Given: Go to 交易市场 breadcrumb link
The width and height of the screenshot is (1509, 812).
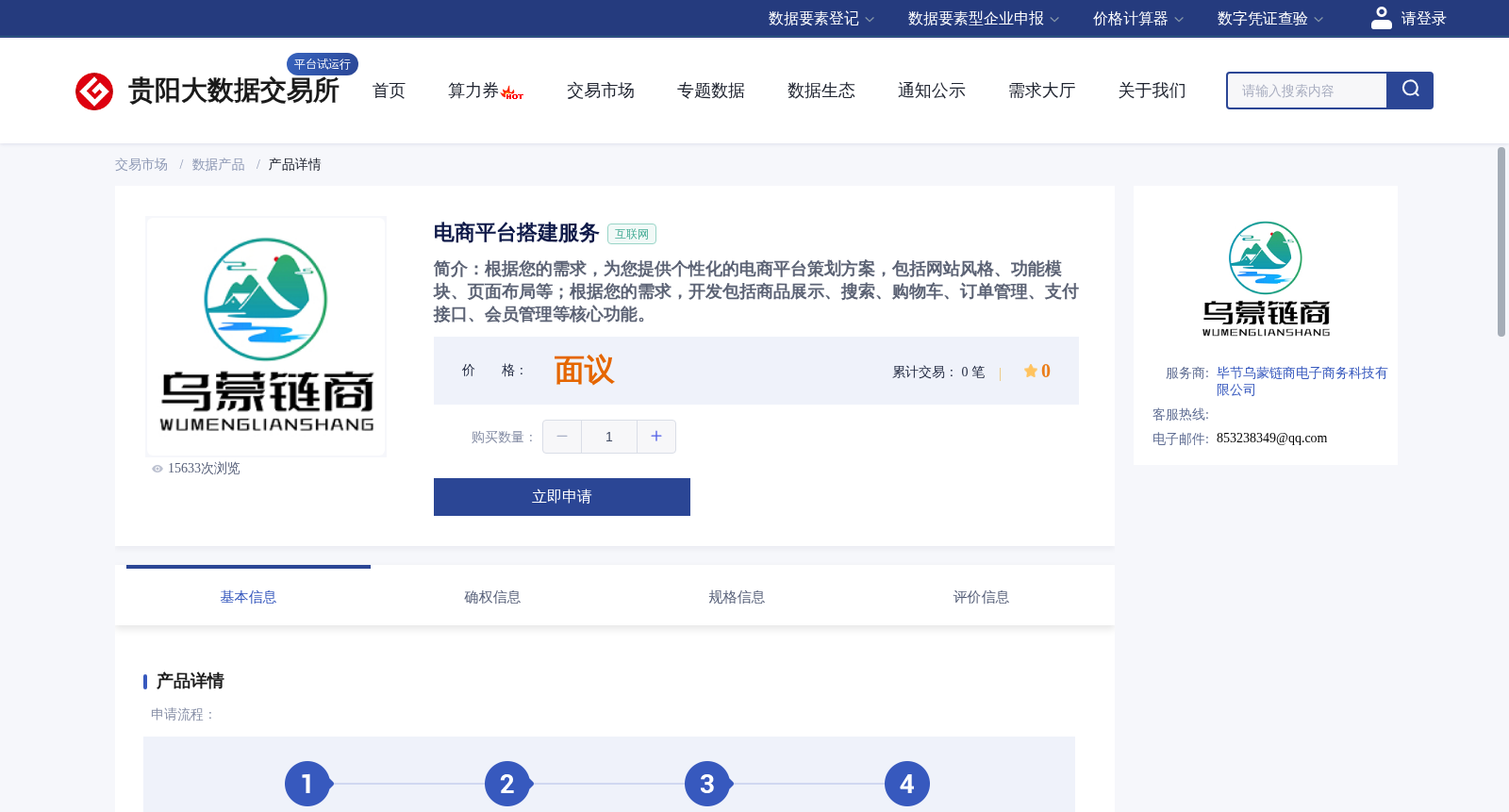Looking at the screenshot, I should [x=141, y=165].
